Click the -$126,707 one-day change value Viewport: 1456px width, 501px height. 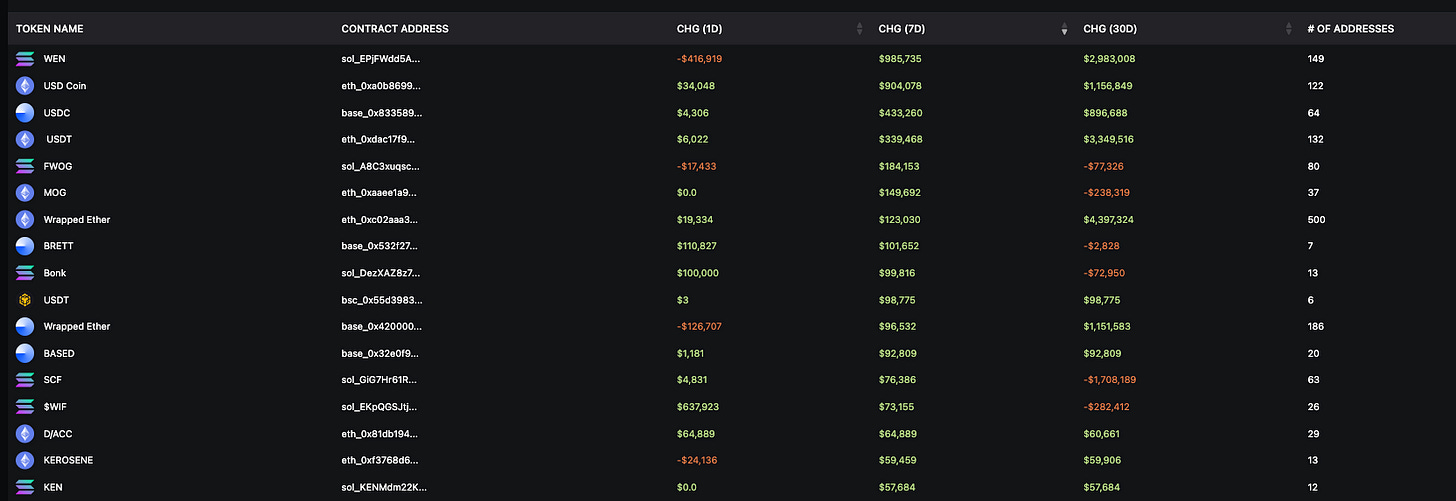tap(700, 327)
